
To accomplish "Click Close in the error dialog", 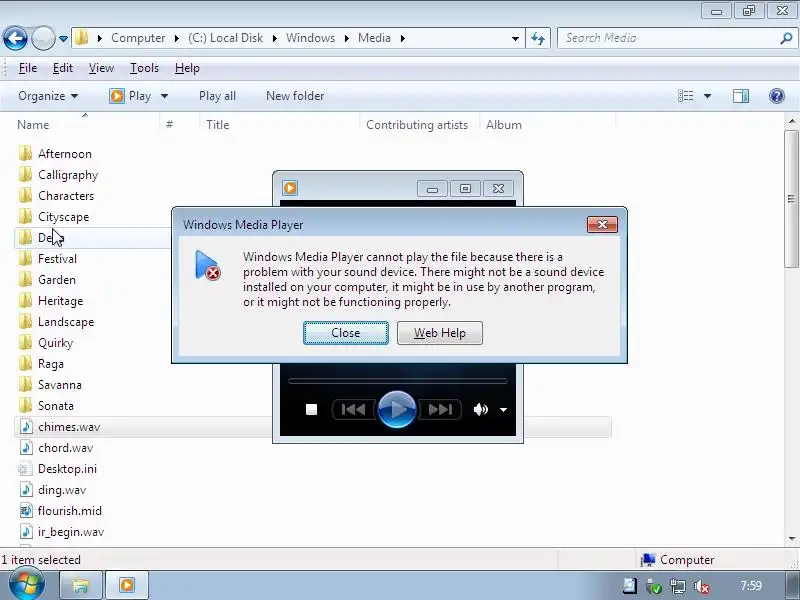I will coord(346,333).
